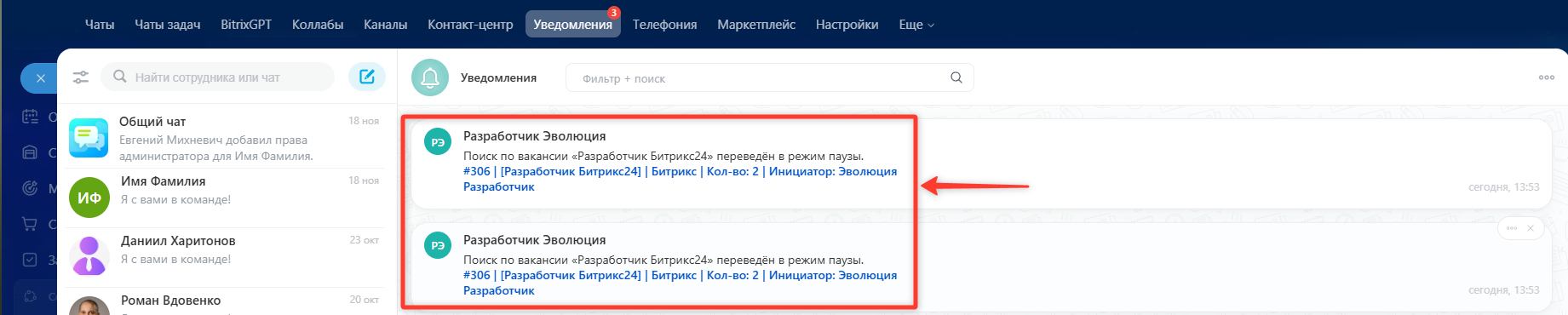Go to the Коллабы tab

click(318, 25)
